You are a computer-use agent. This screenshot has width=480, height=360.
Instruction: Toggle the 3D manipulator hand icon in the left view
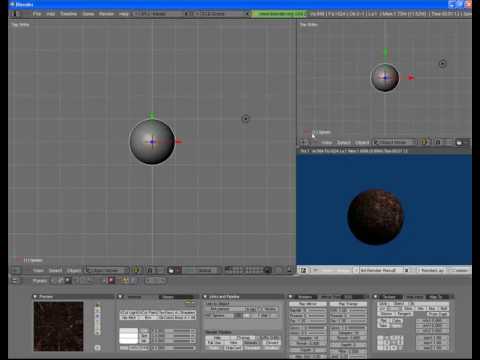(x=171, y=270)
